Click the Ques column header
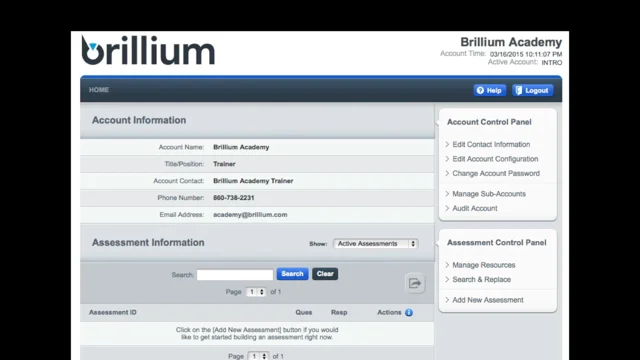 click(304, 312)
